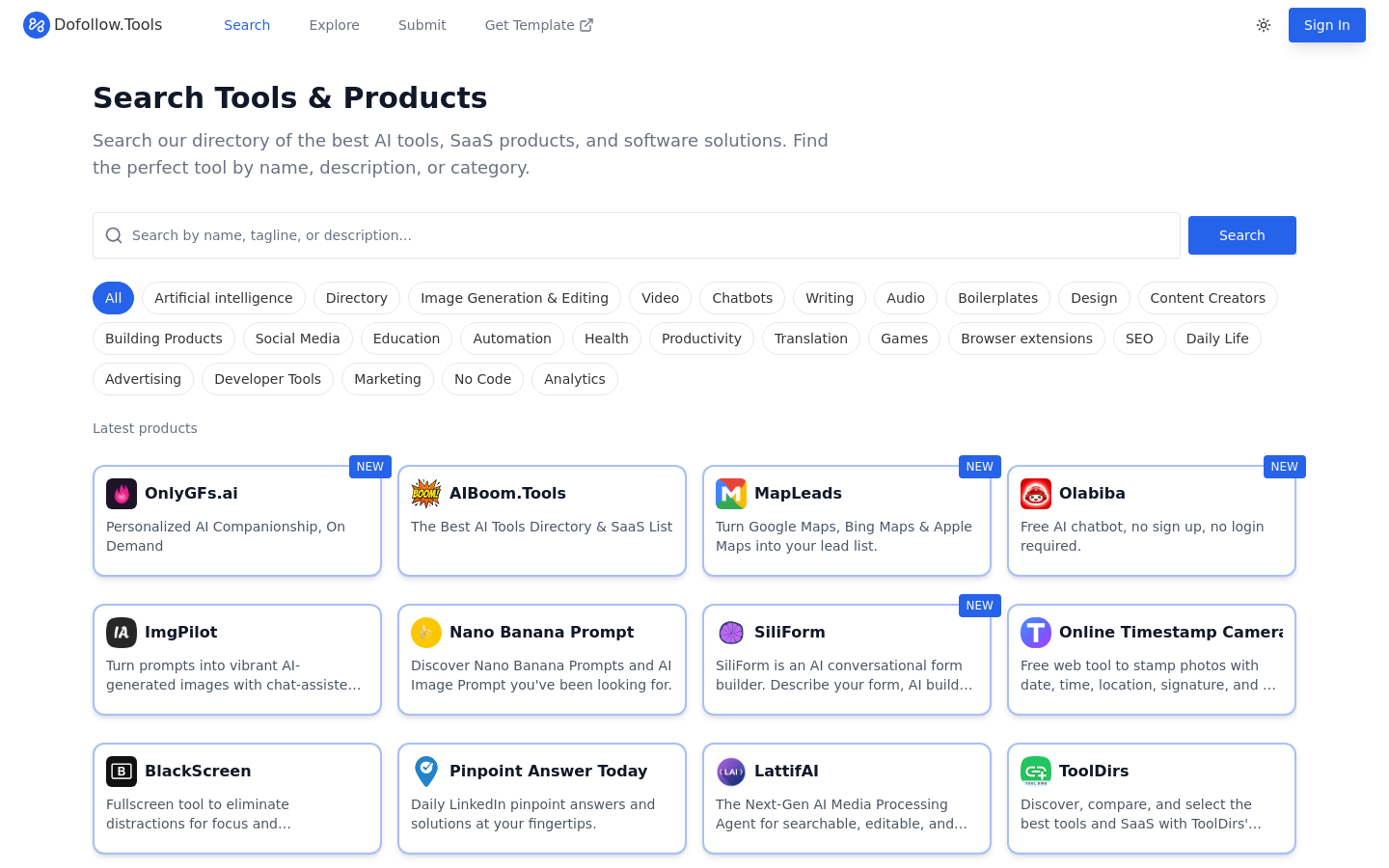Select the Browser extensions chip

click(1026, 339)
